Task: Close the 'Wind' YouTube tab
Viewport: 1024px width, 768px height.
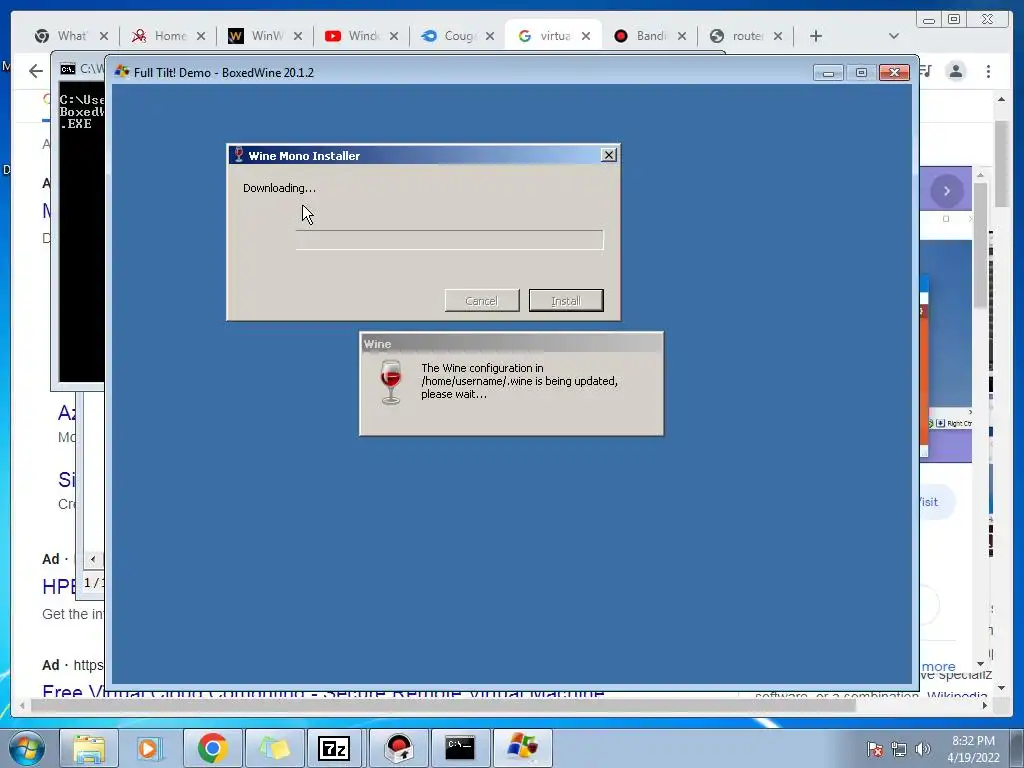Action: point(394,36)
